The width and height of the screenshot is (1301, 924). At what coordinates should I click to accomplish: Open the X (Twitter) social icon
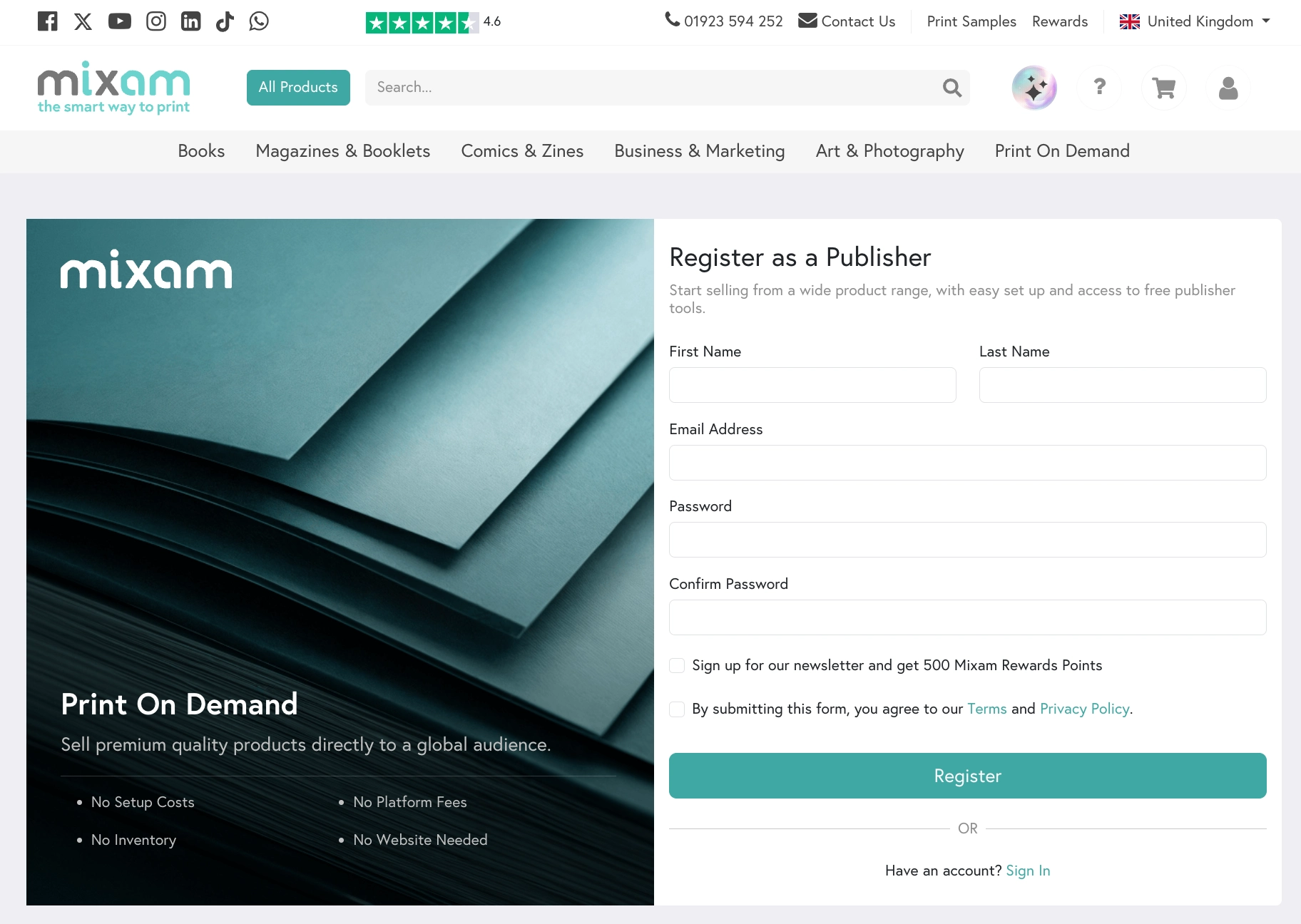(x=83, y=21)
